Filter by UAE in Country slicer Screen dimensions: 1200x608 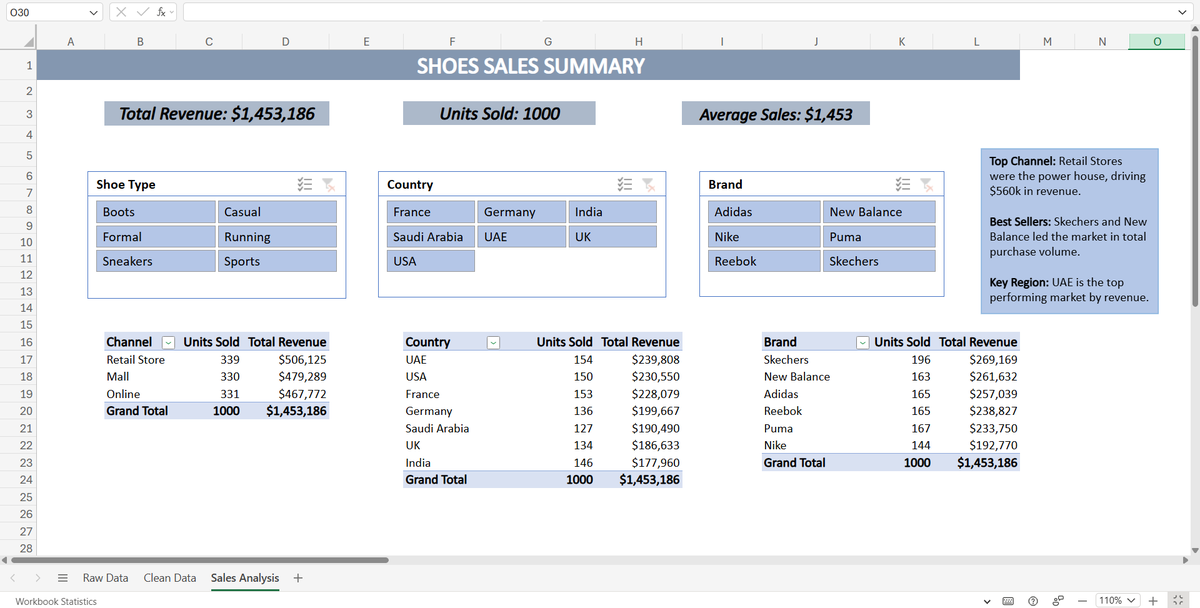(522, 237)
